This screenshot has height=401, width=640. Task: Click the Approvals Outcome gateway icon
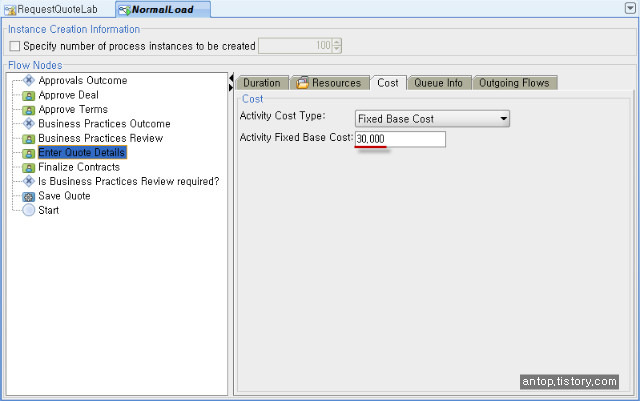[29, 80]
